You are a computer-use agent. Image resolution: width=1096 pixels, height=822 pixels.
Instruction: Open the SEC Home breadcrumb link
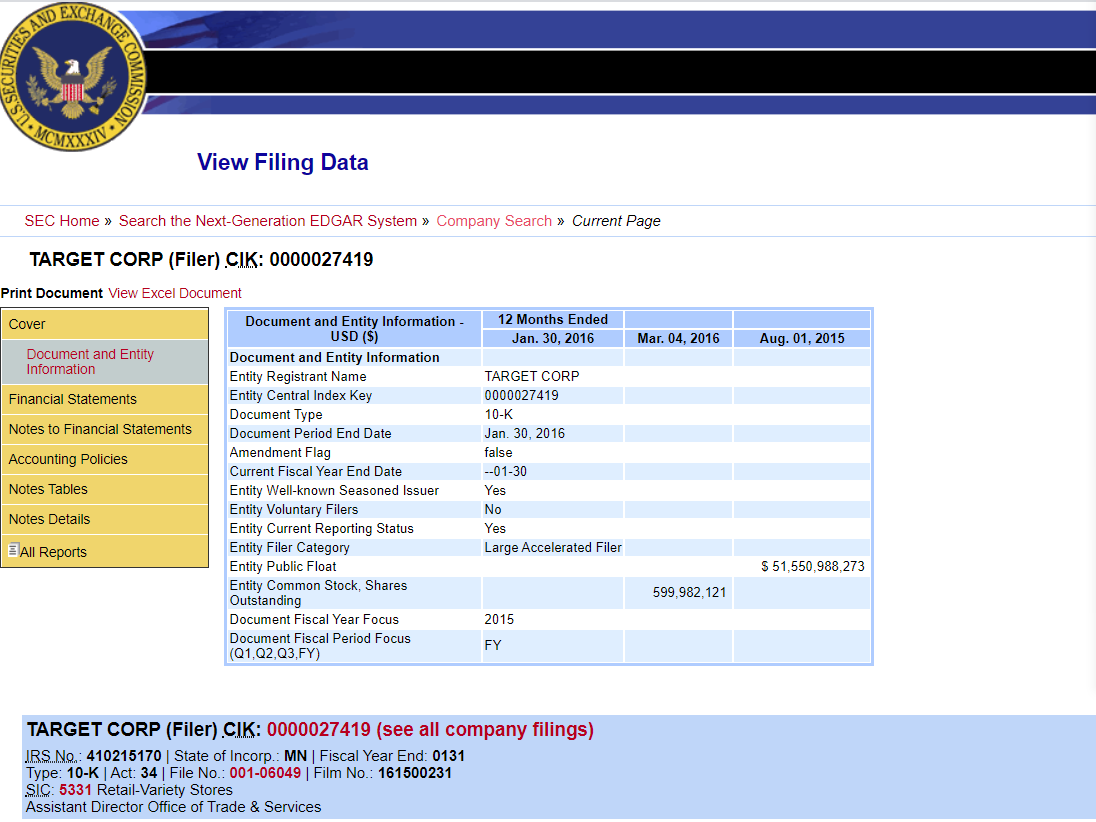point(62,221)
